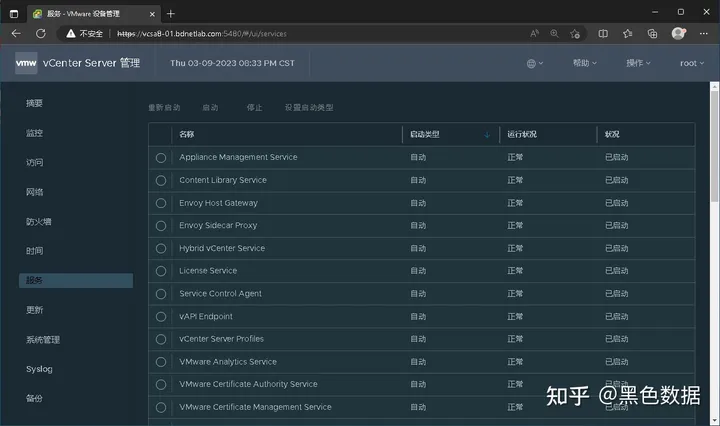Select Envoy Host Gateway radio button
720x426 pixels.
(x=161, y=203)
